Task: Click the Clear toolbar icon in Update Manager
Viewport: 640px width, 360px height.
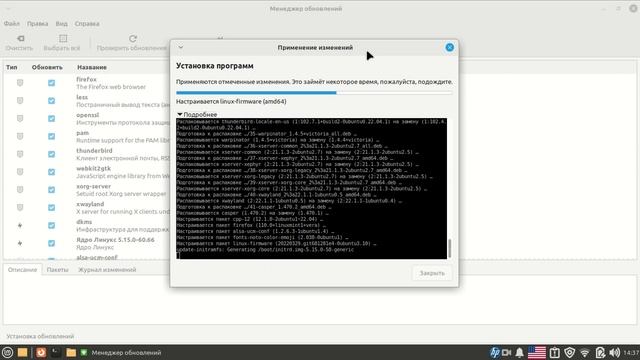Action: [x=20, y=38]
